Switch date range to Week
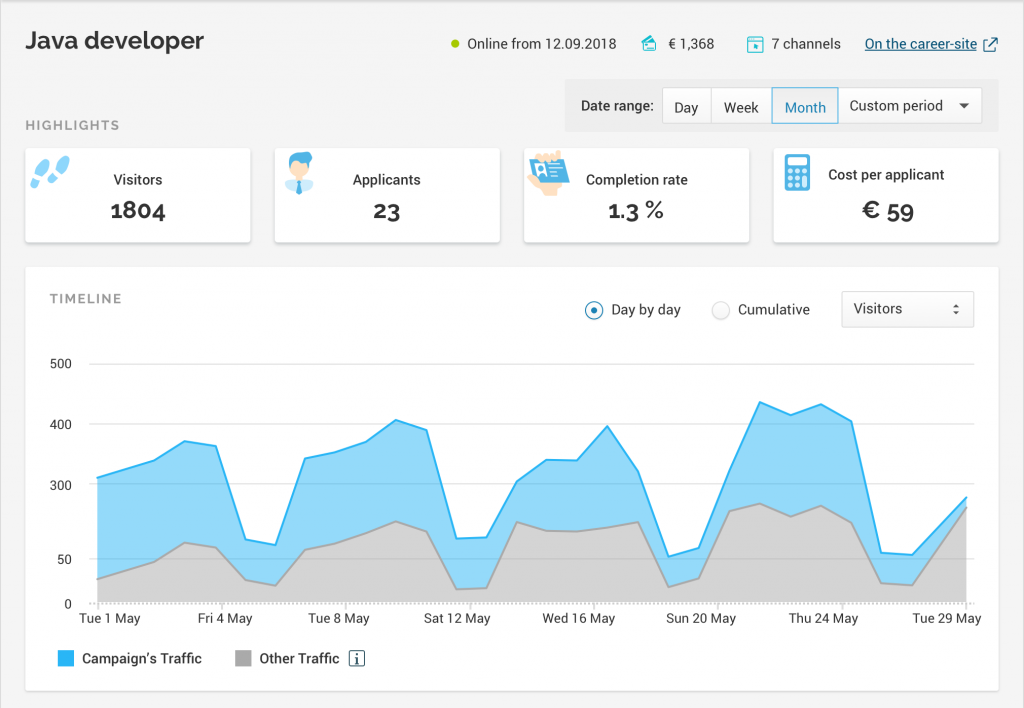This screenshot has height=708, width=1024. (741, 106)
